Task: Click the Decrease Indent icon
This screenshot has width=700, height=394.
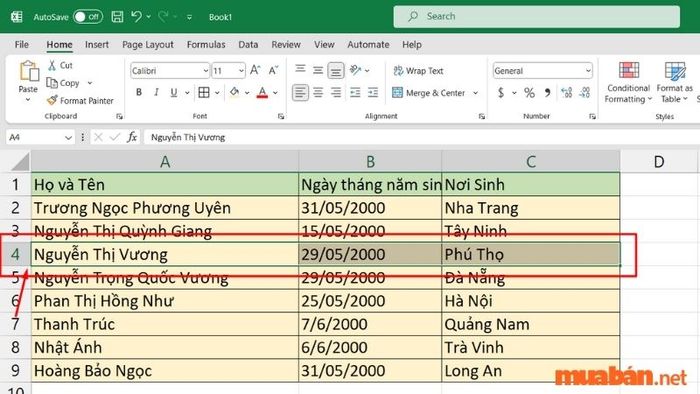Action: pos(355,92)
